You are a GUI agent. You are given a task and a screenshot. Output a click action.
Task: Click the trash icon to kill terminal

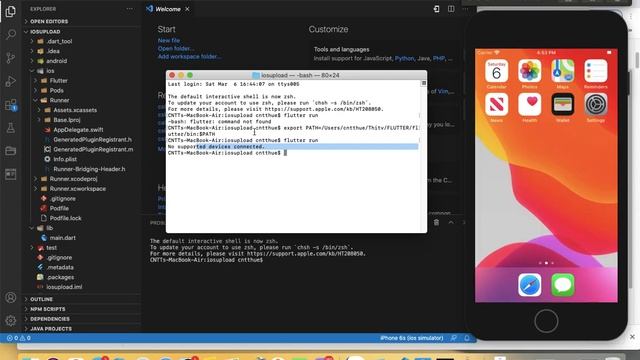pos(436,222)
